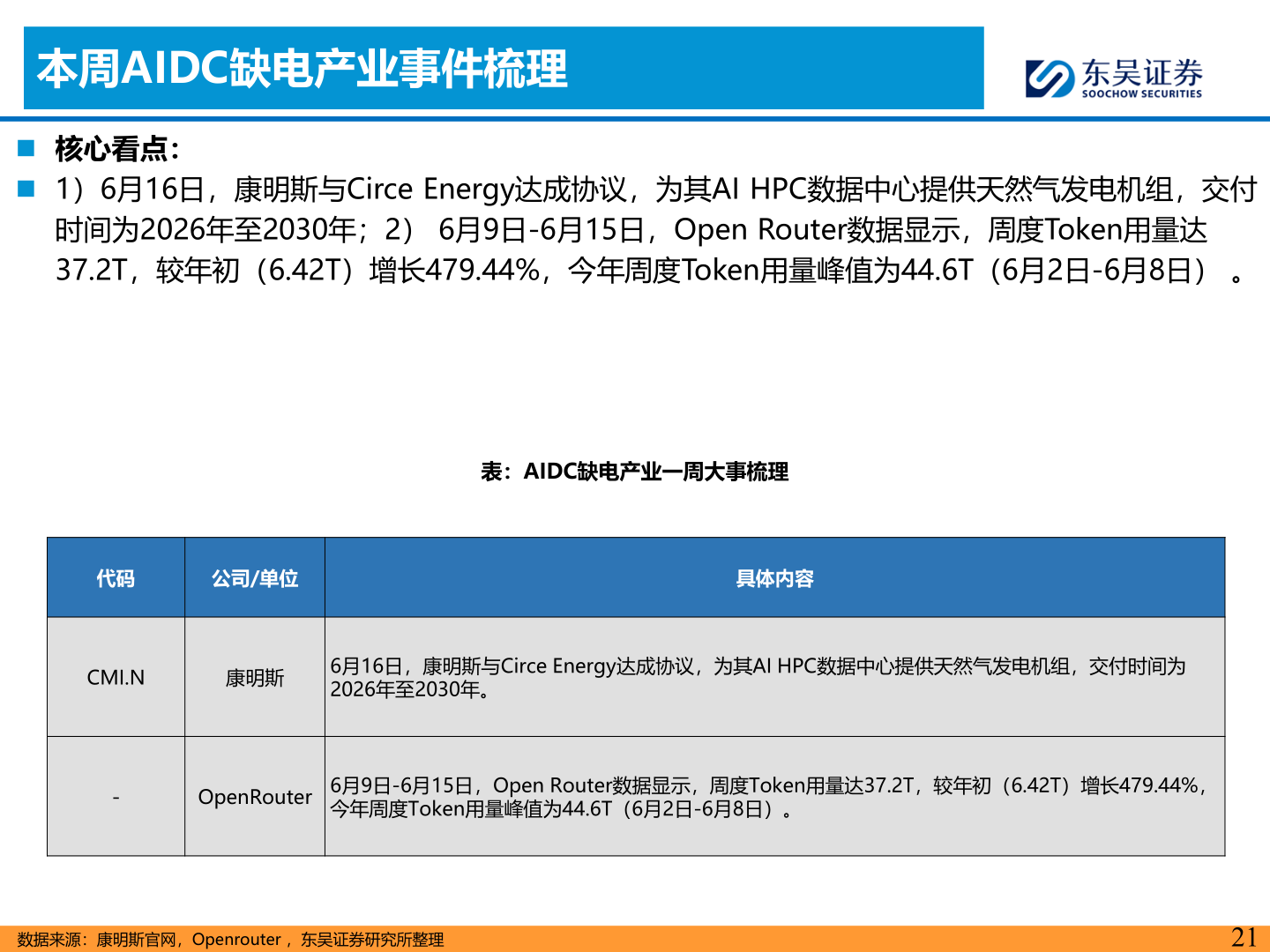This screenshot has width=1270, height=952.
Task: Click the SOOCHOW SECURITIES text under logo
Action: [x=1142, y=93]
